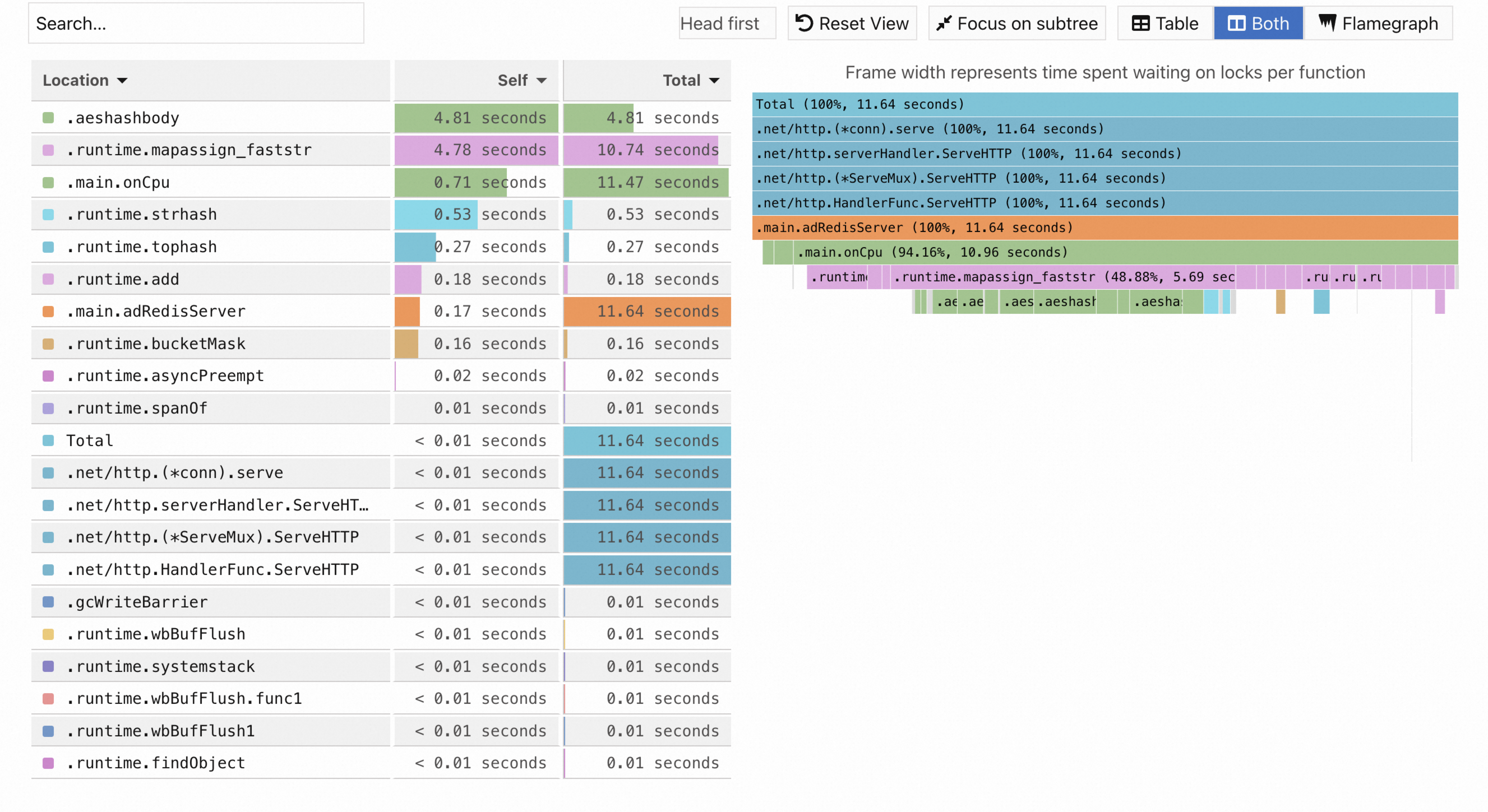Select the .net/http.HandlerFunc.ServeHTTP table row
Viewport: 1488px width, 812px height.
pos(381,569)
